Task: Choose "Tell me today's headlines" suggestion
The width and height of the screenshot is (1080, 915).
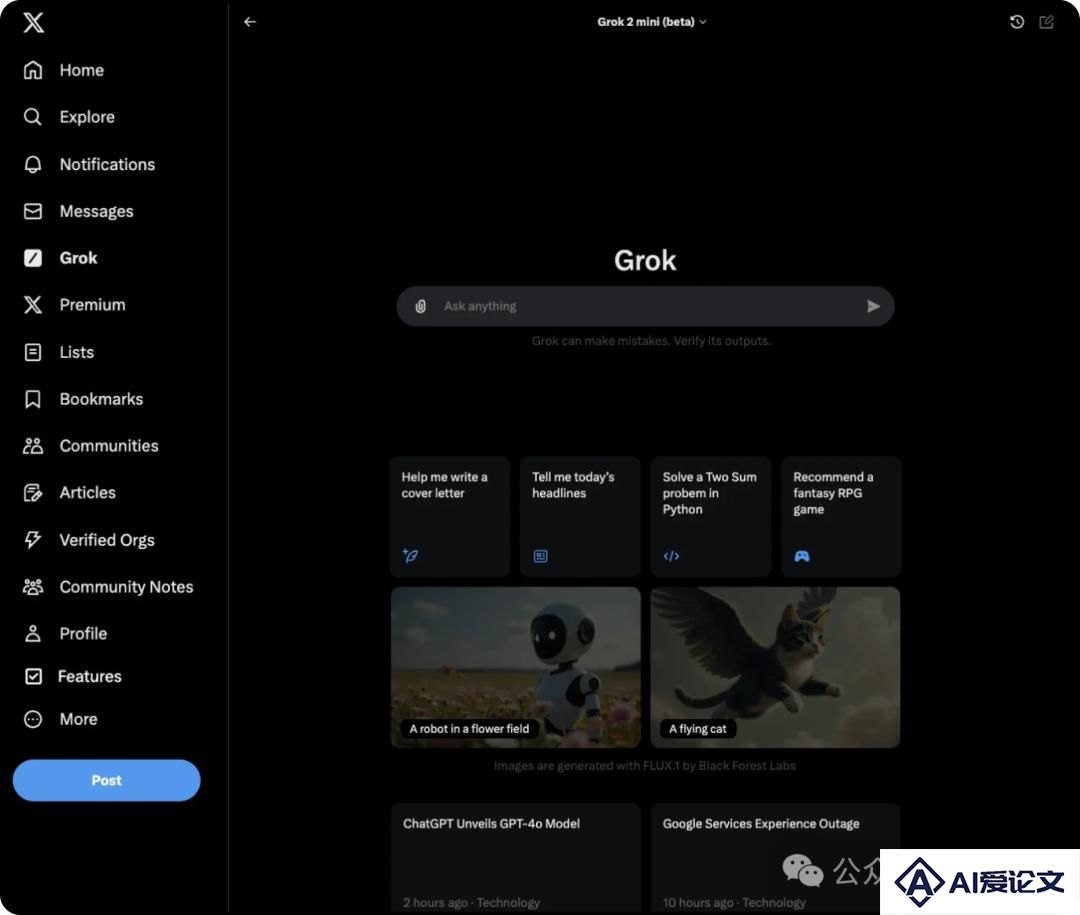Action: [x=580, y=516]
